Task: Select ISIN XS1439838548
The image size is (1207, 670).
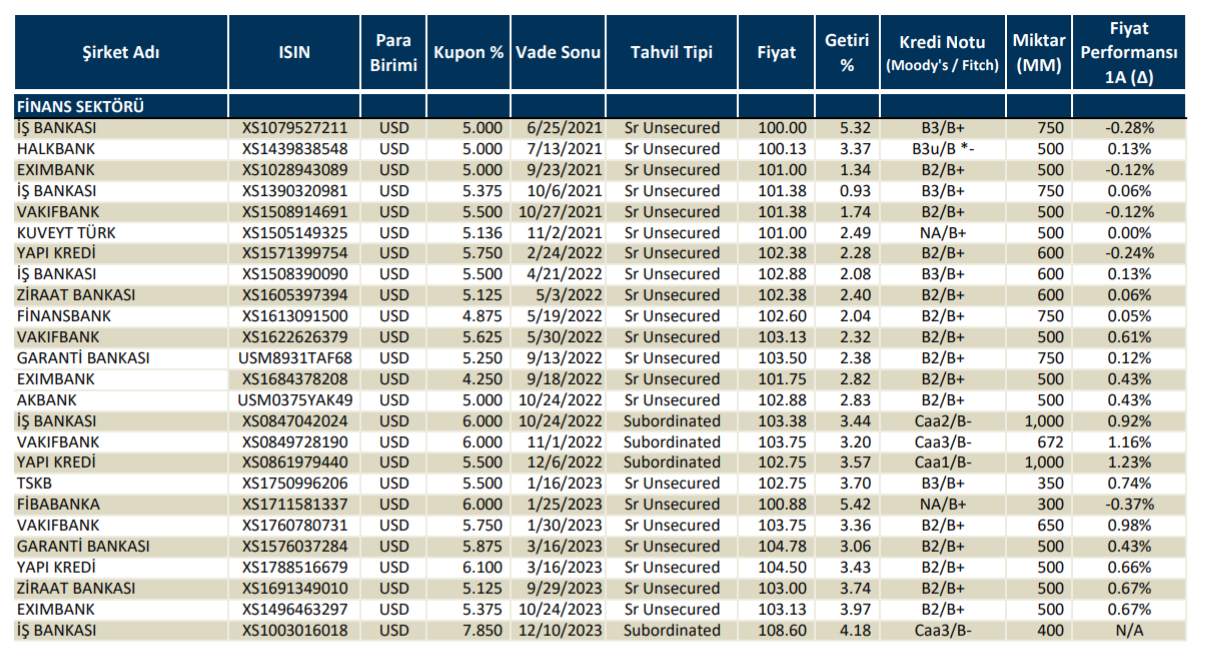Action: point(294,149)
